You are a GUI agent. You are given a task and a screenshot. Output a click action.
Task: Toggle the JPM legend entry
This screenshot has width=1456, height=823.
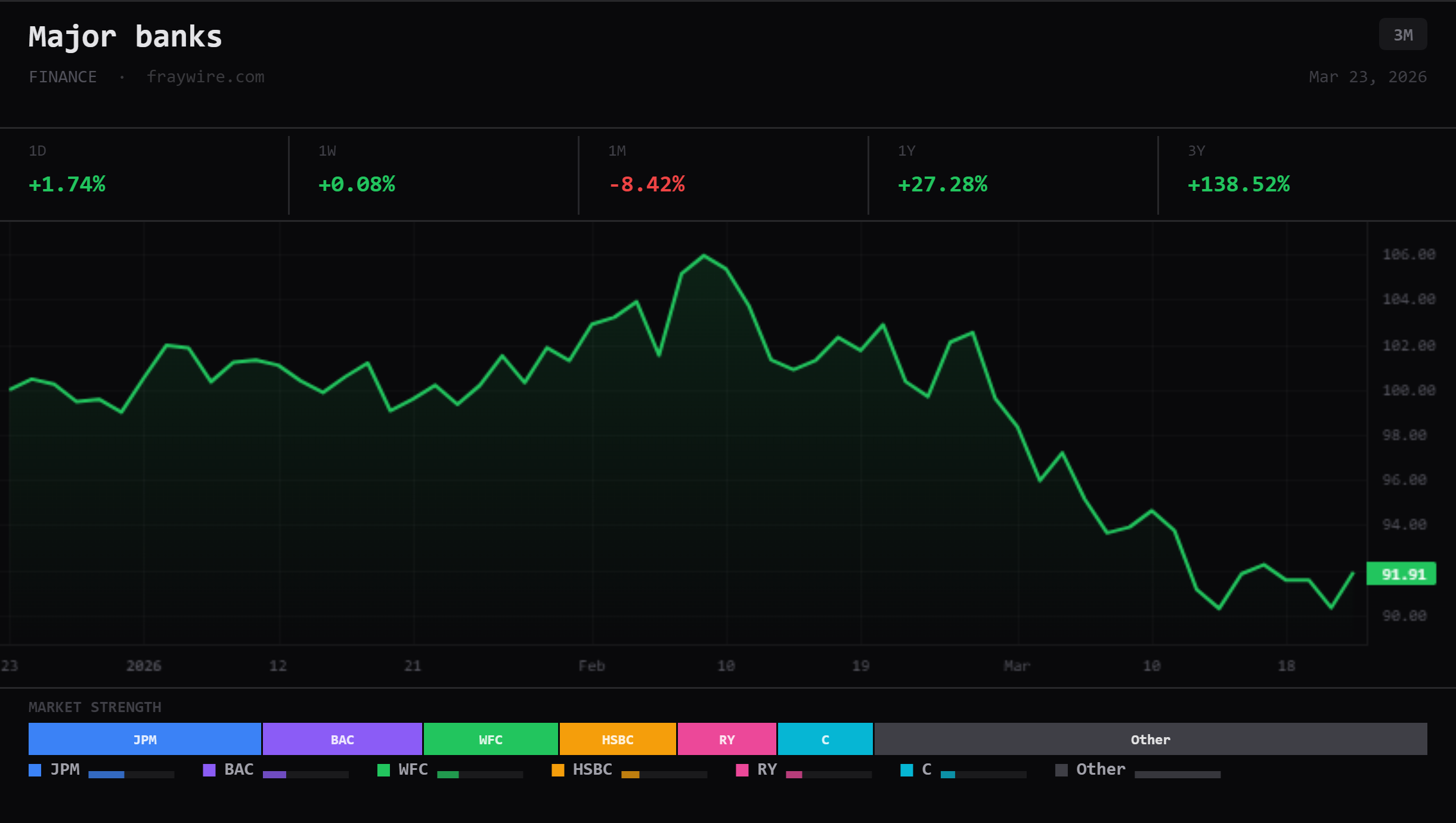point(66,769)
